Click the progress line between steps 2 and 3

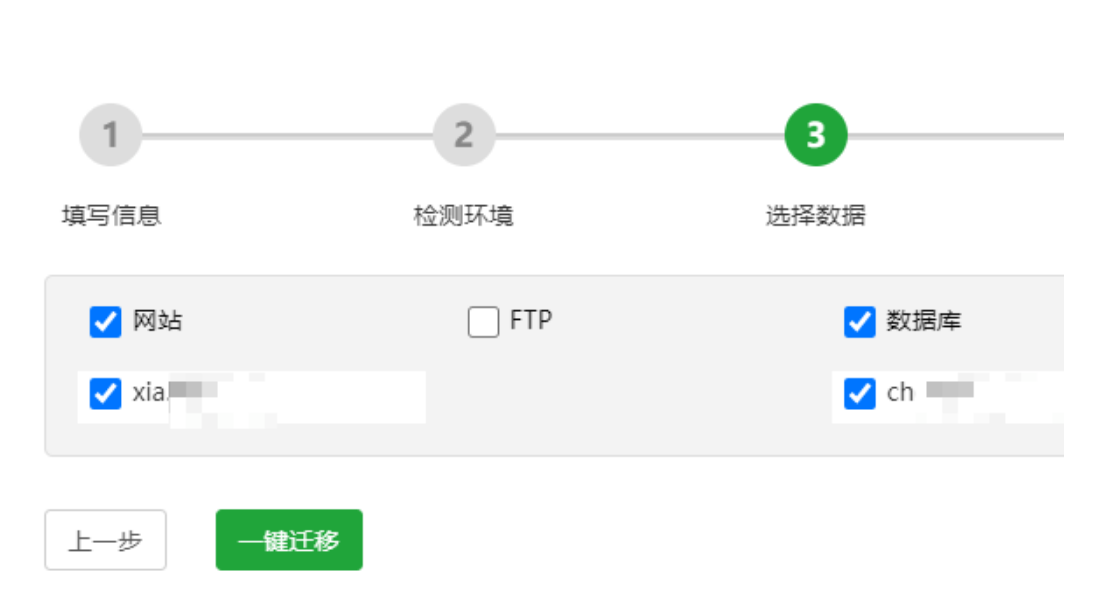[639, 135]
